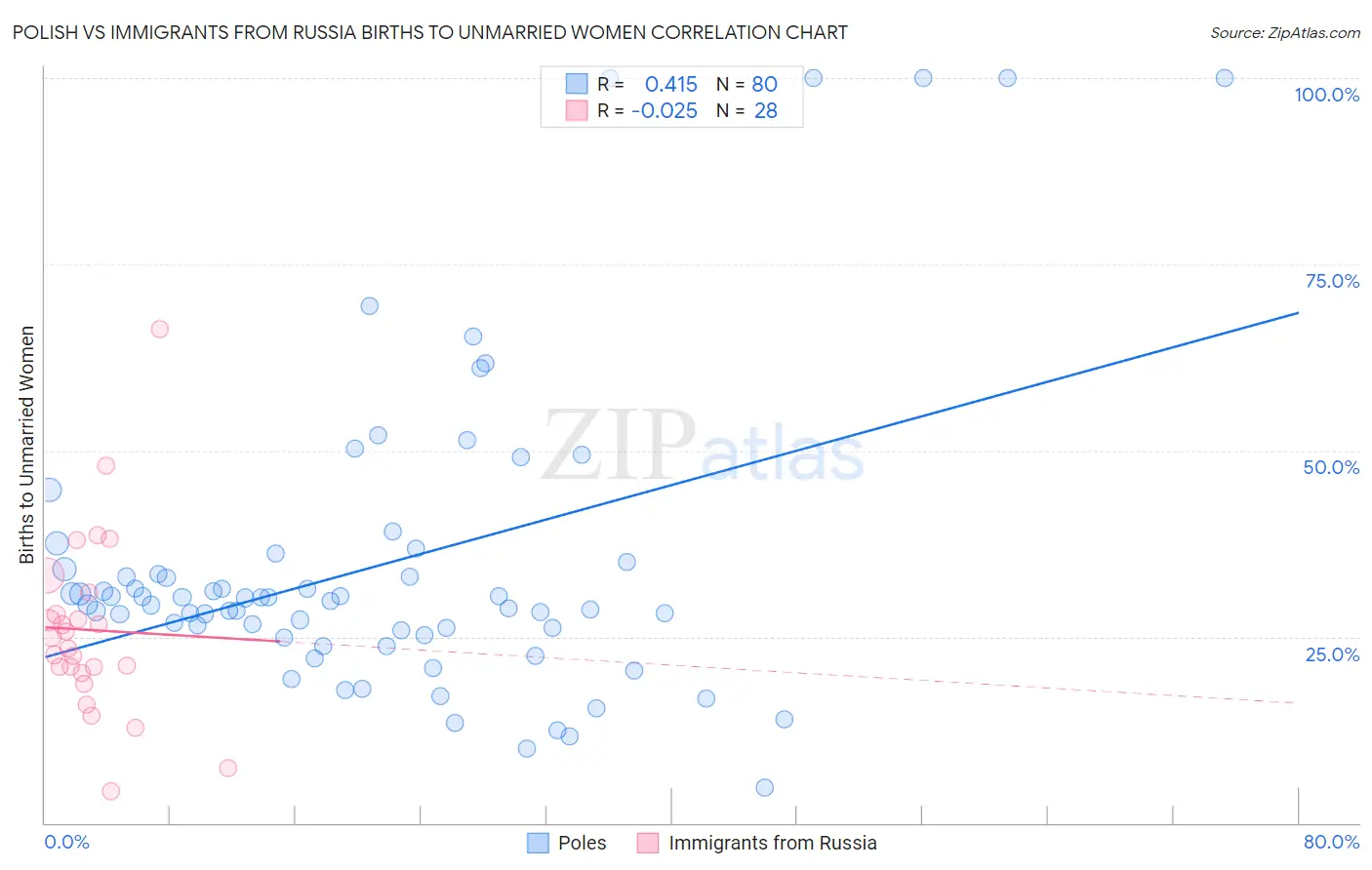
Task: Click the 50.0% y-axis label
Action: coord(1331,467)
